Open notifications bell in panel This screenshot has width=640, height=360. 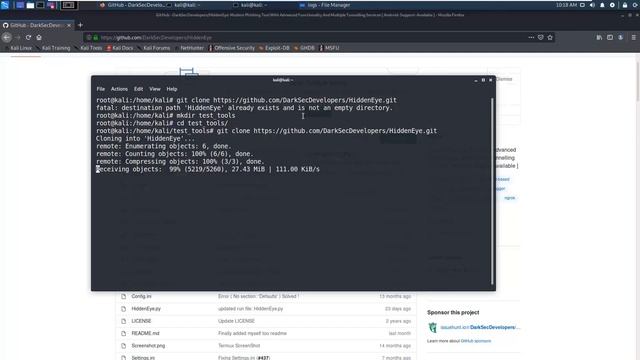pos(602,5)
